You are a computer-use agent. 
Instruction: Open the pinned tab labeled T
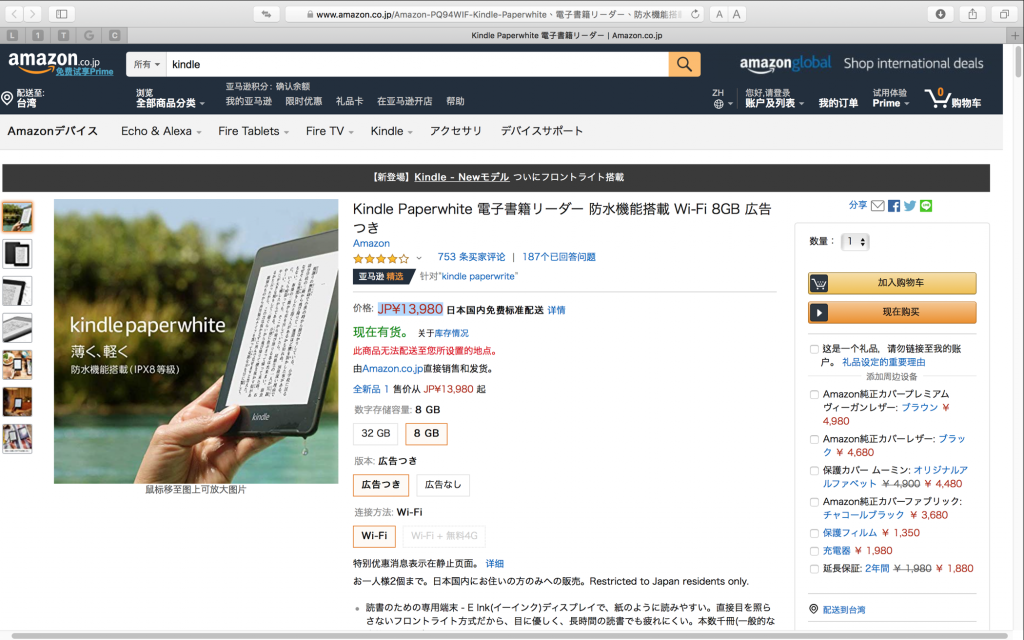click(x=63, y=35)
